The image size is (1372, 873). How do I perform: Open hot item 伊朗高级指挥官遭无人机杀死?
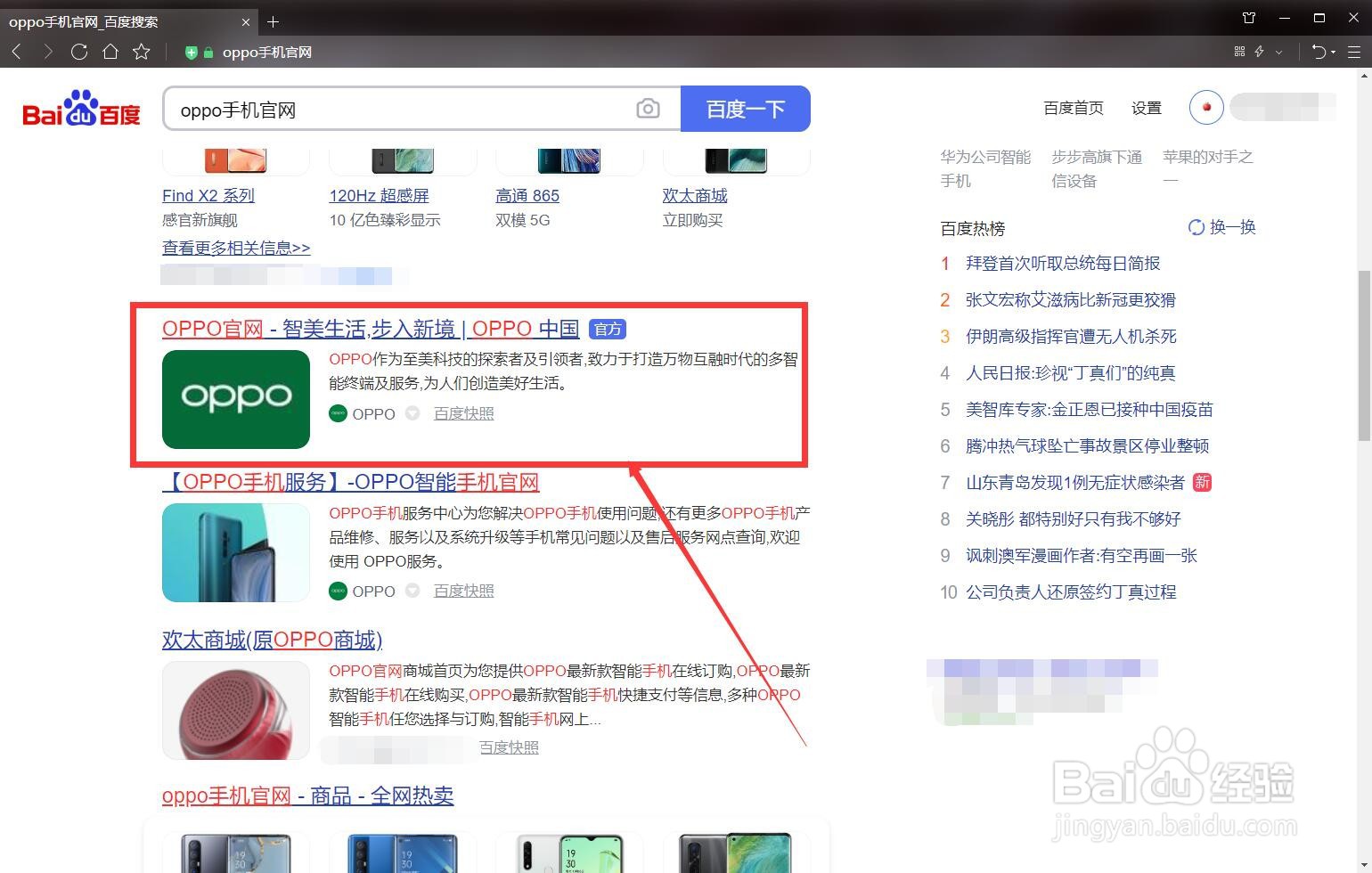point(1071,336)
